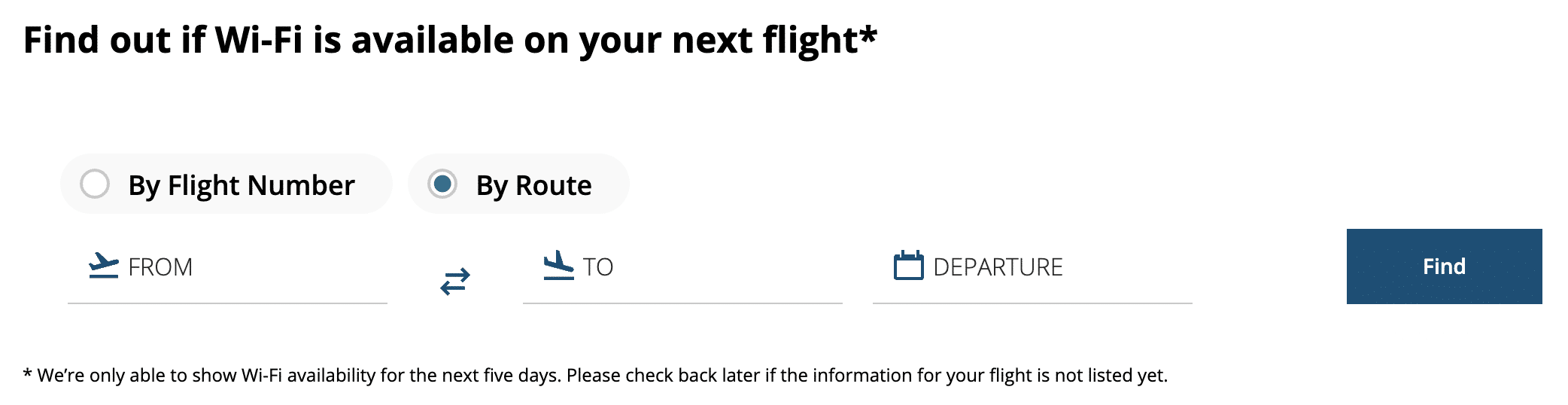Click the TO placeholder text
The image size is (1568, 405).
598,267
